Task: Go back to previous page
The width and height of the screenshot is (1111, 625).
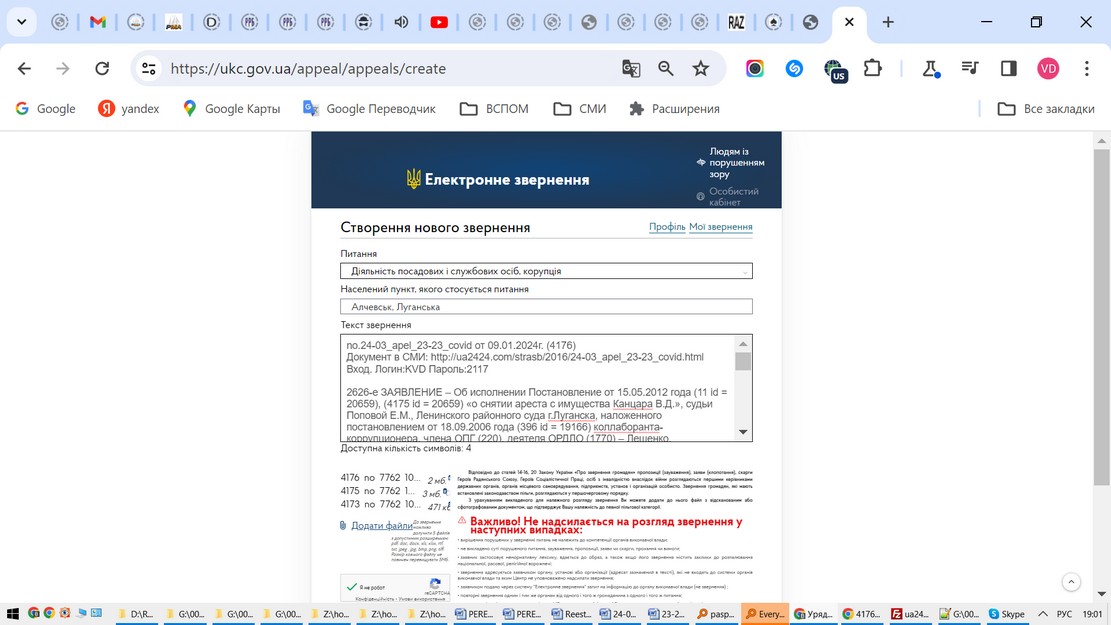Action: tap(24, 69)
